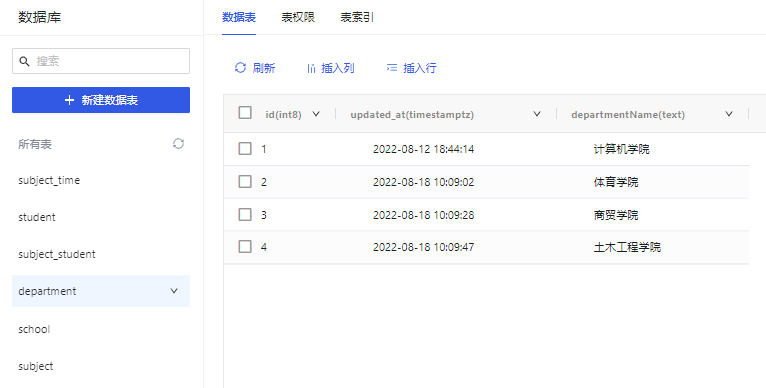Click the plus icon on 新建数据表 button

[69, 100]
